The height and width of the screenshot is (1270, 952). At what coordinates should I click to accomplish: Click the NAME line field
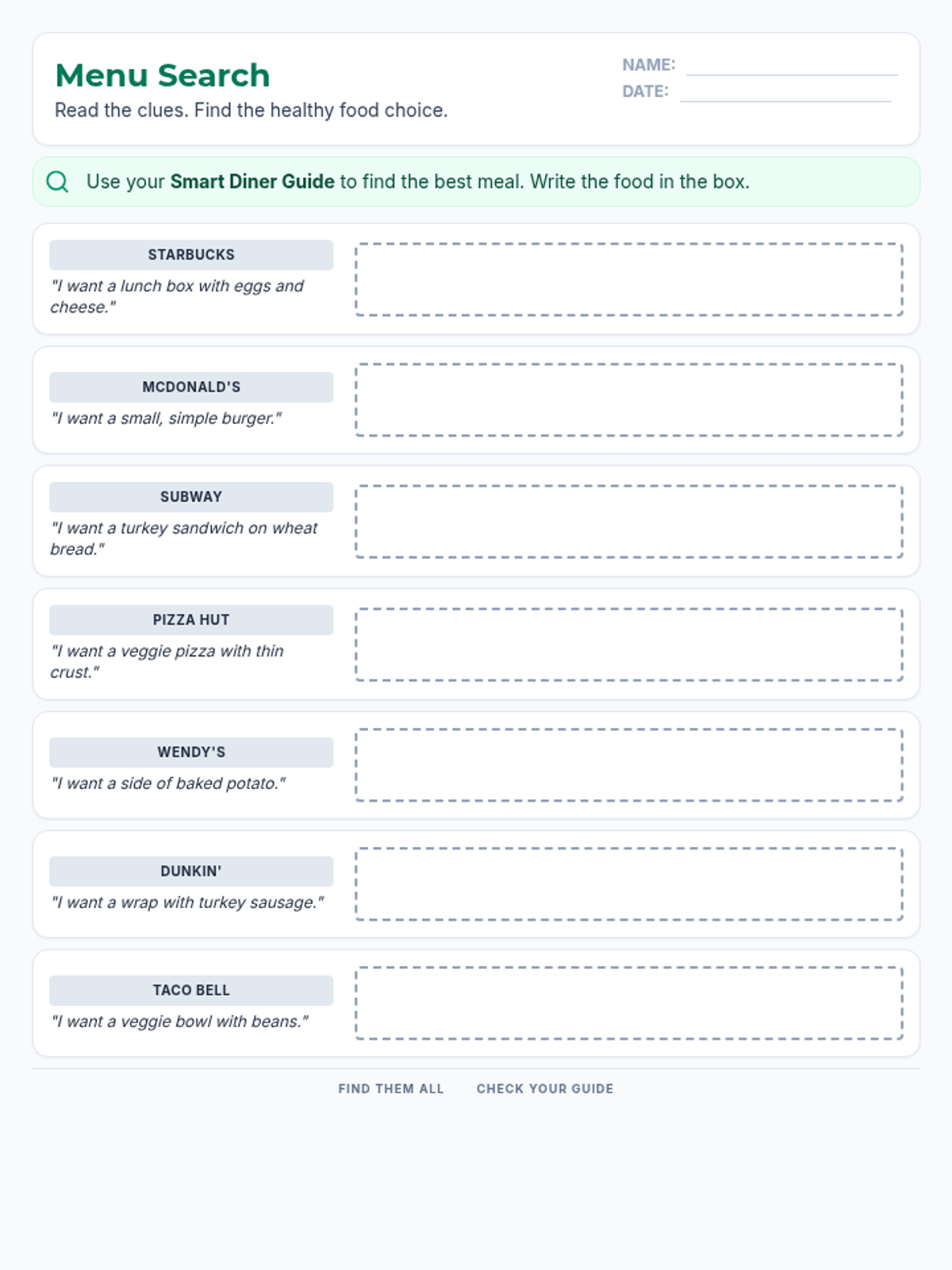792,67
